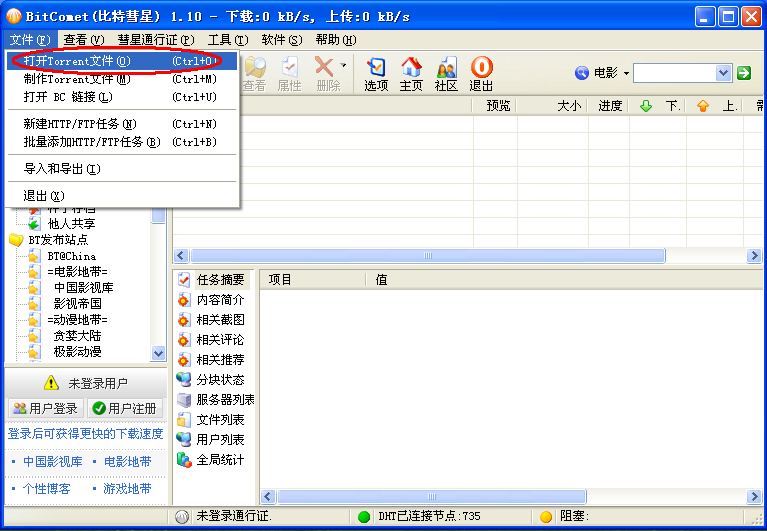Click the 用户登录 button

[x=45, y=408]
